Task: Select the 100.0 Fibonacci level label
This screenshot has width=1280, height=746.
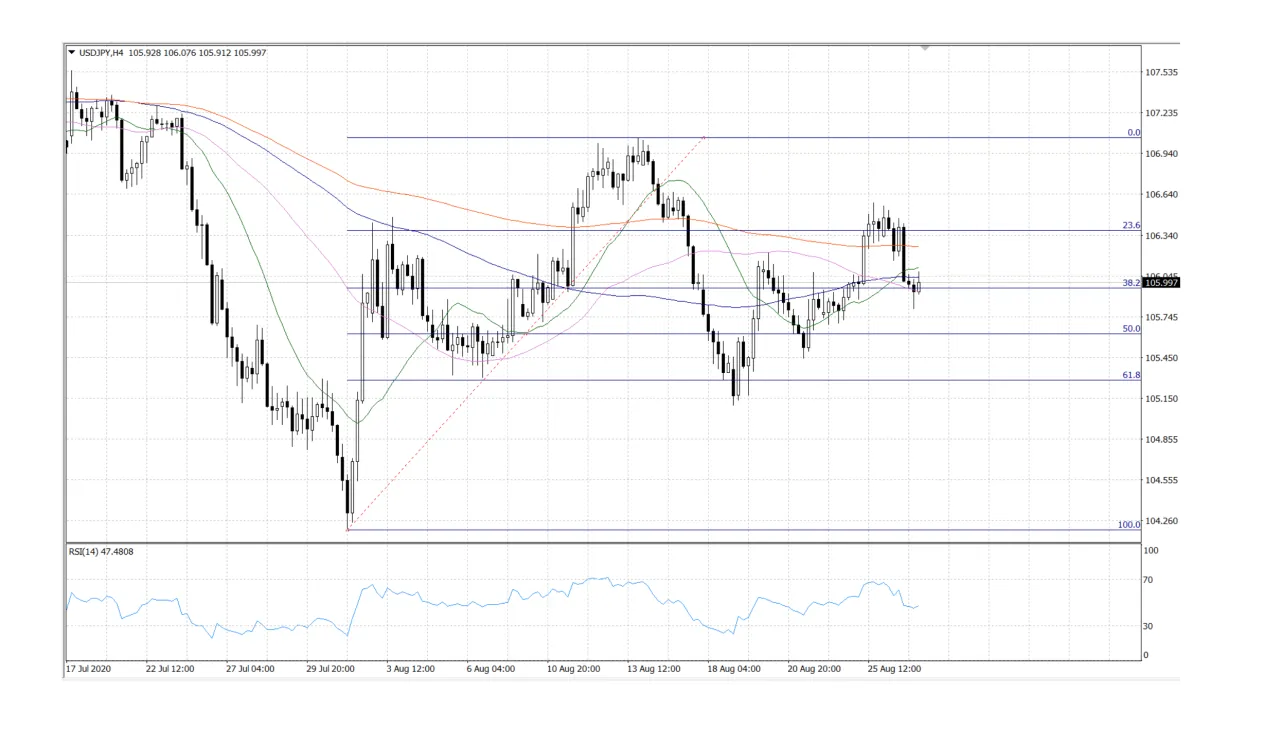Action: click(1129, 524)
